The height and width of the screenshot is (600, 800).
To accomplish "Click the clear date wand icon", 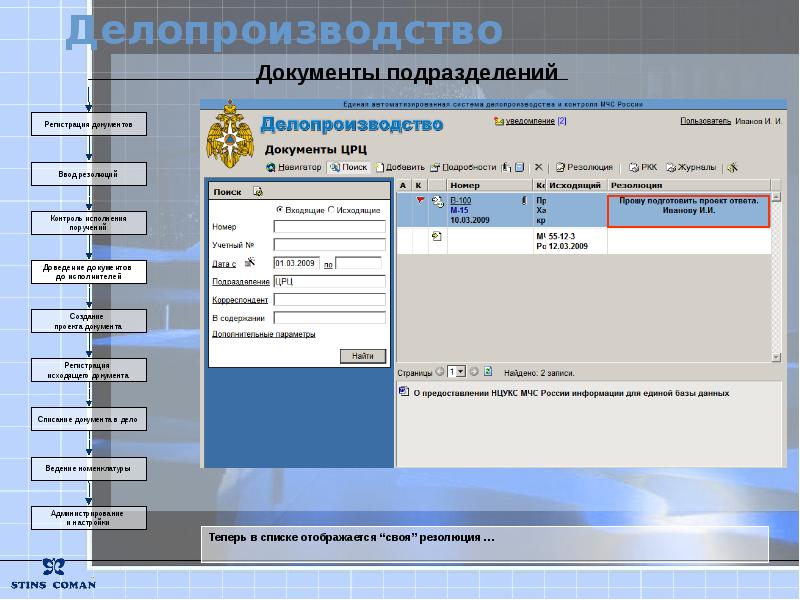I will tap(249, 262).
